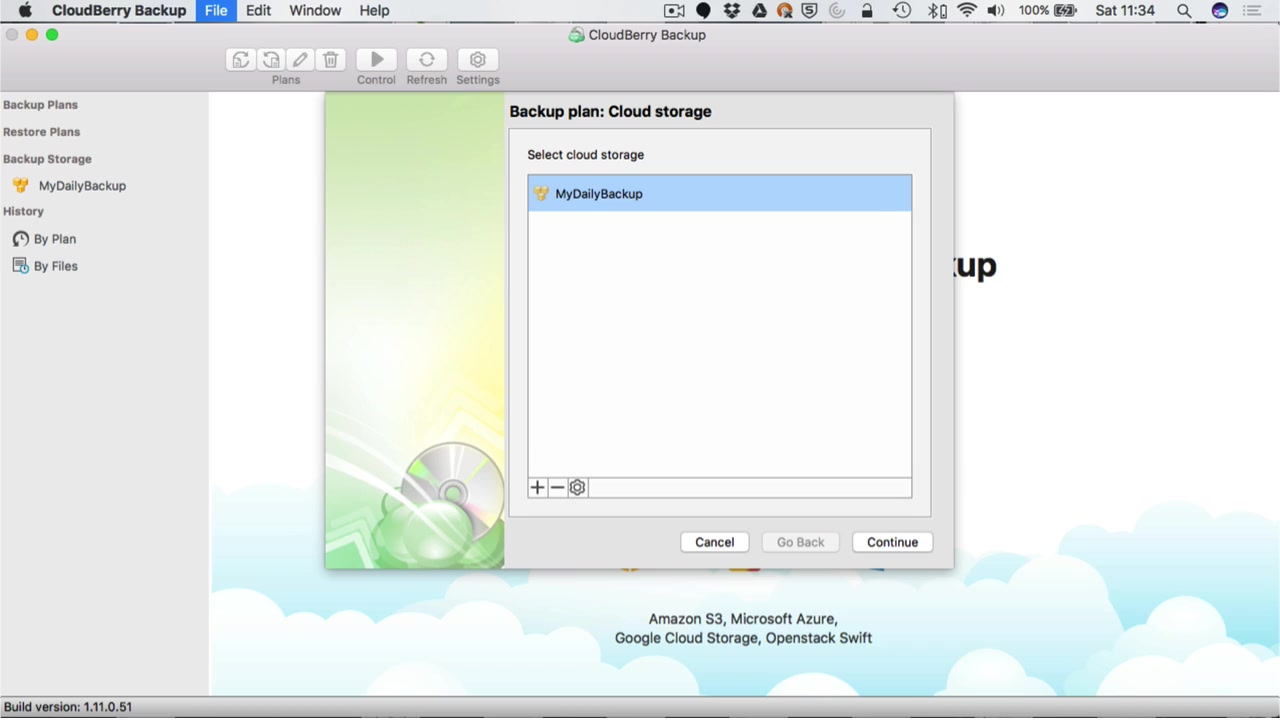Open the Wi-Fi menu bar icon

point(967,11)
